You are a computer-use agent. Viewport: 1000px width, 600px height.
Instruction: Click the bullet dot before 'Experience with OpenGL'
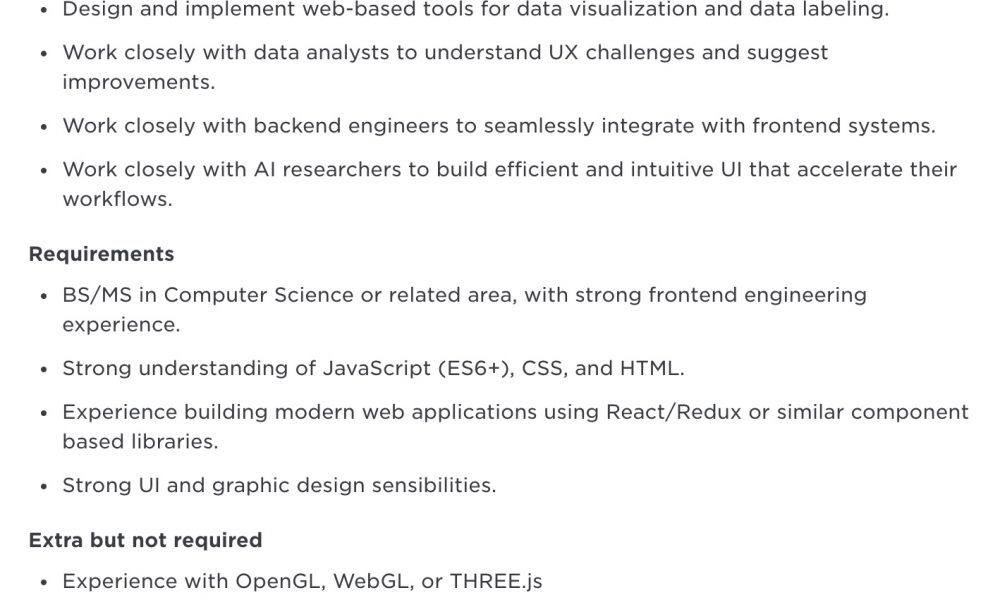tap(43, 583)
